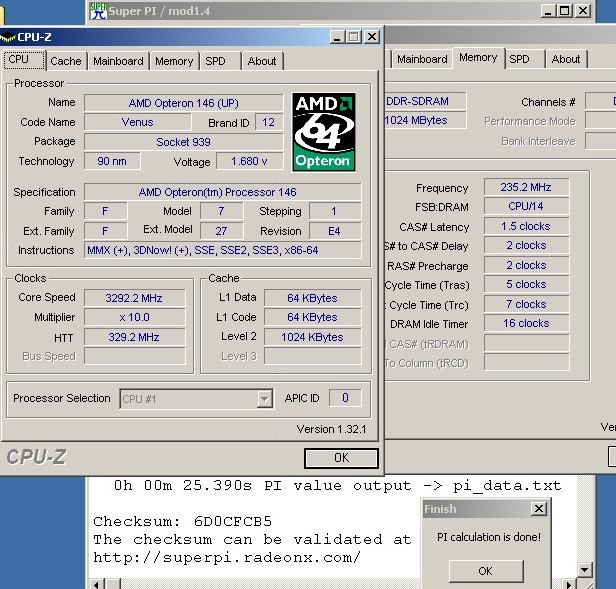The height and width of the screenshot is (589, 616).
Task: Click the core speed value '3292.2 MHz'
Action: (134, 298)
